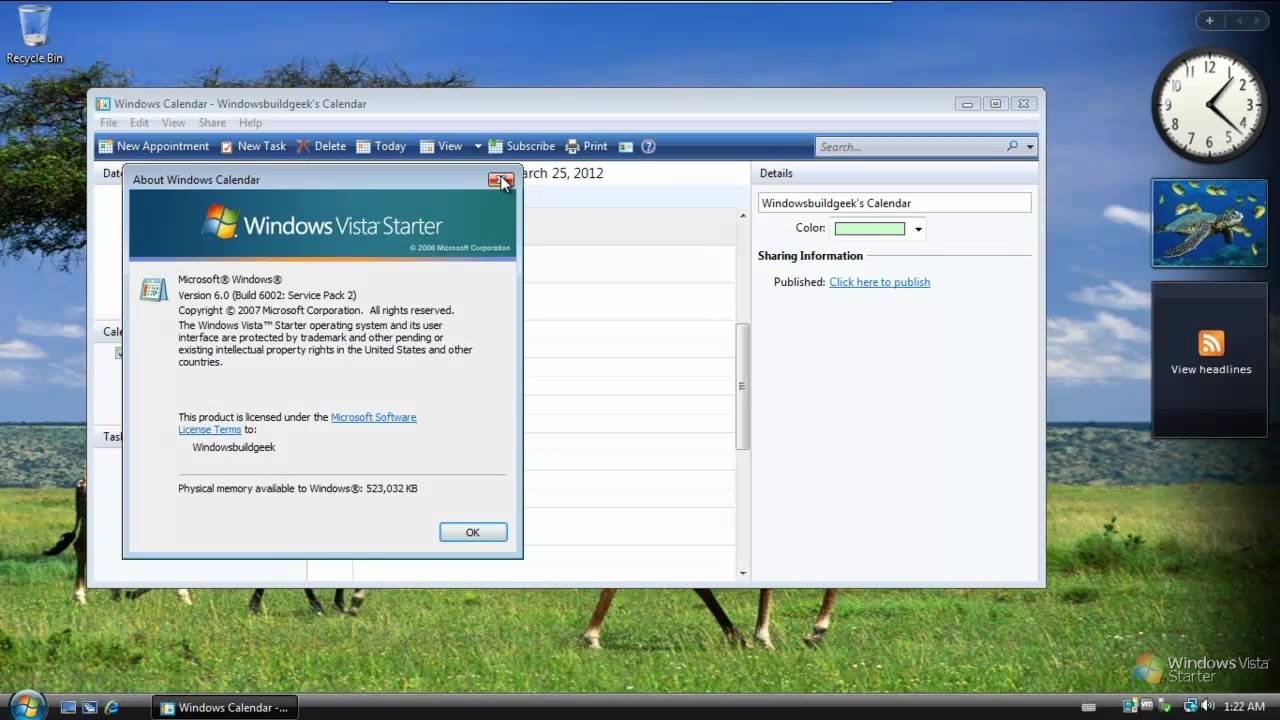
Task: Open the Recycle Bin desktop icon
Action: 34,35
